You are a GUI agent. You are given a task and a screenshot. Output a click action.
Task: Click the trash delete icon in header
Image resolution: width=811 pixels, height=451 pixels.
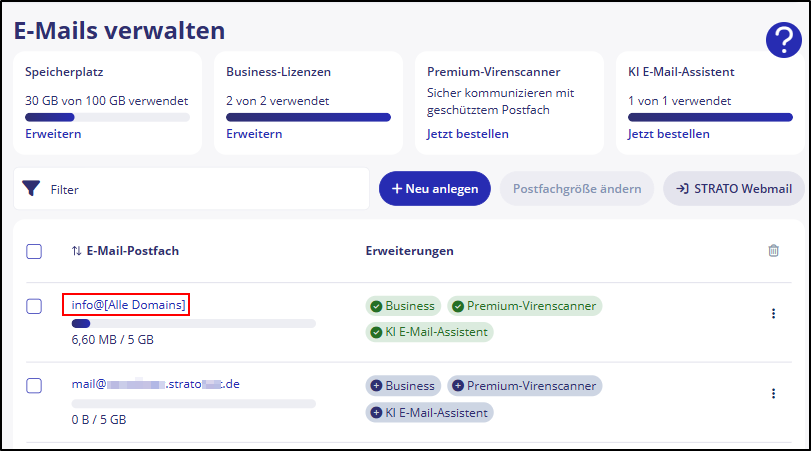[x=773, y=250]
